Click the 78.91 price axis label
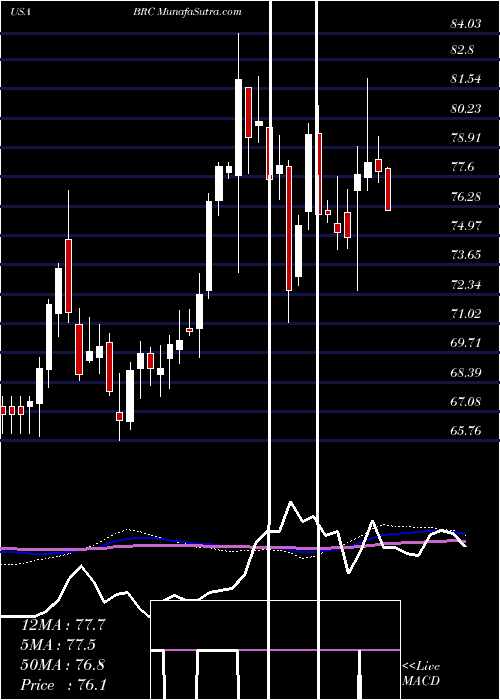The height and width of the screenshot is (700, 500). 466,138
